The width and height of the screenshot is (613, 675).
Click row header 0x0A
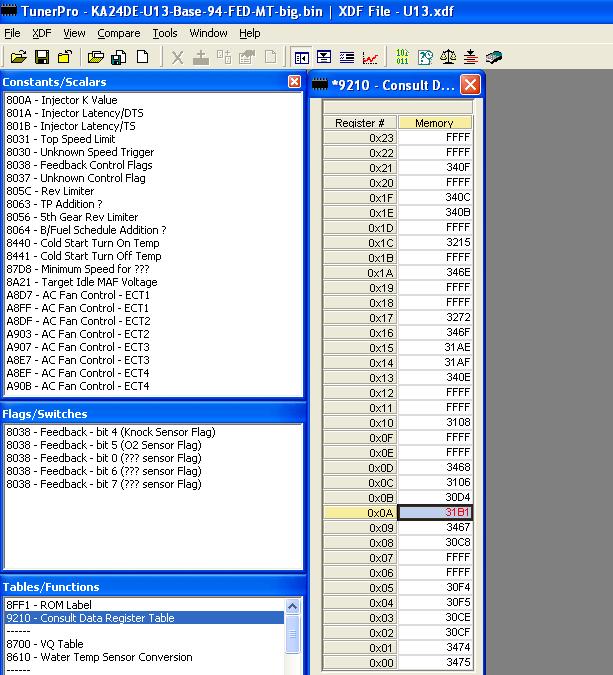tap(359, 512)
